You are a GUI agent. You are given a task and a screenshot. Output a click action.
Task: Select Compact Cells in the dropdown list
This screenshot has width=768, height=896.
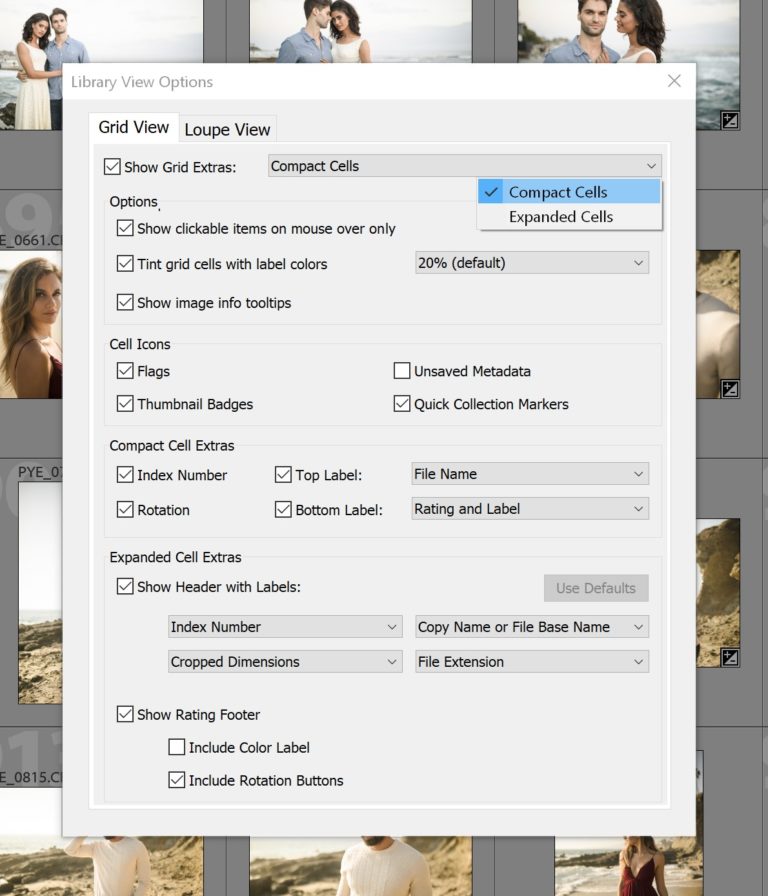tap(559, 192)
